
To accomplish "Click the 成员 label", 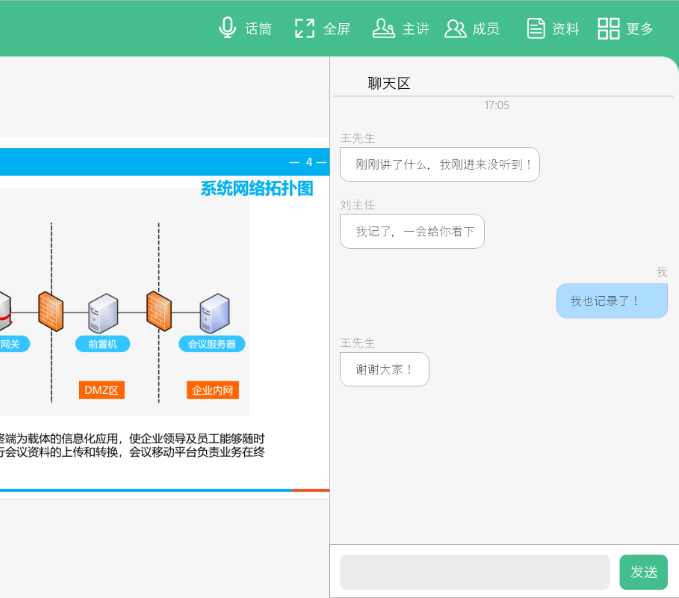I will coord(486,29).
